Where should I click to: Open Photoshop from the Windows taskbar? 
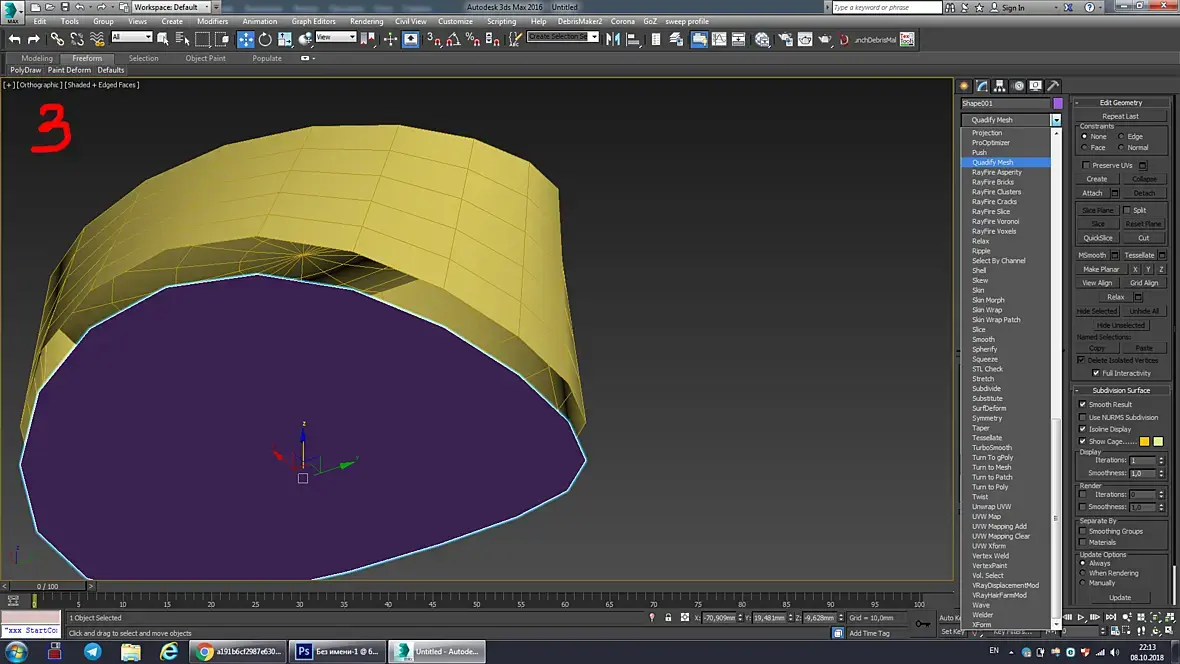[x=337, y=651]
